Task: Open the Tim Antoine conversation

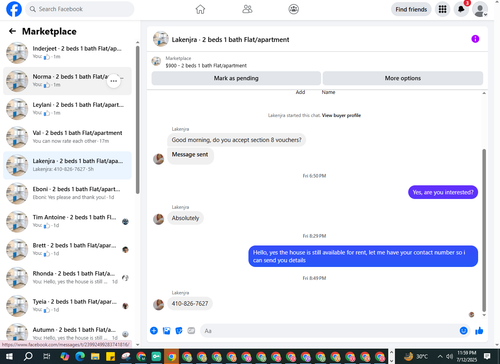Action: (x=67, y=221)
